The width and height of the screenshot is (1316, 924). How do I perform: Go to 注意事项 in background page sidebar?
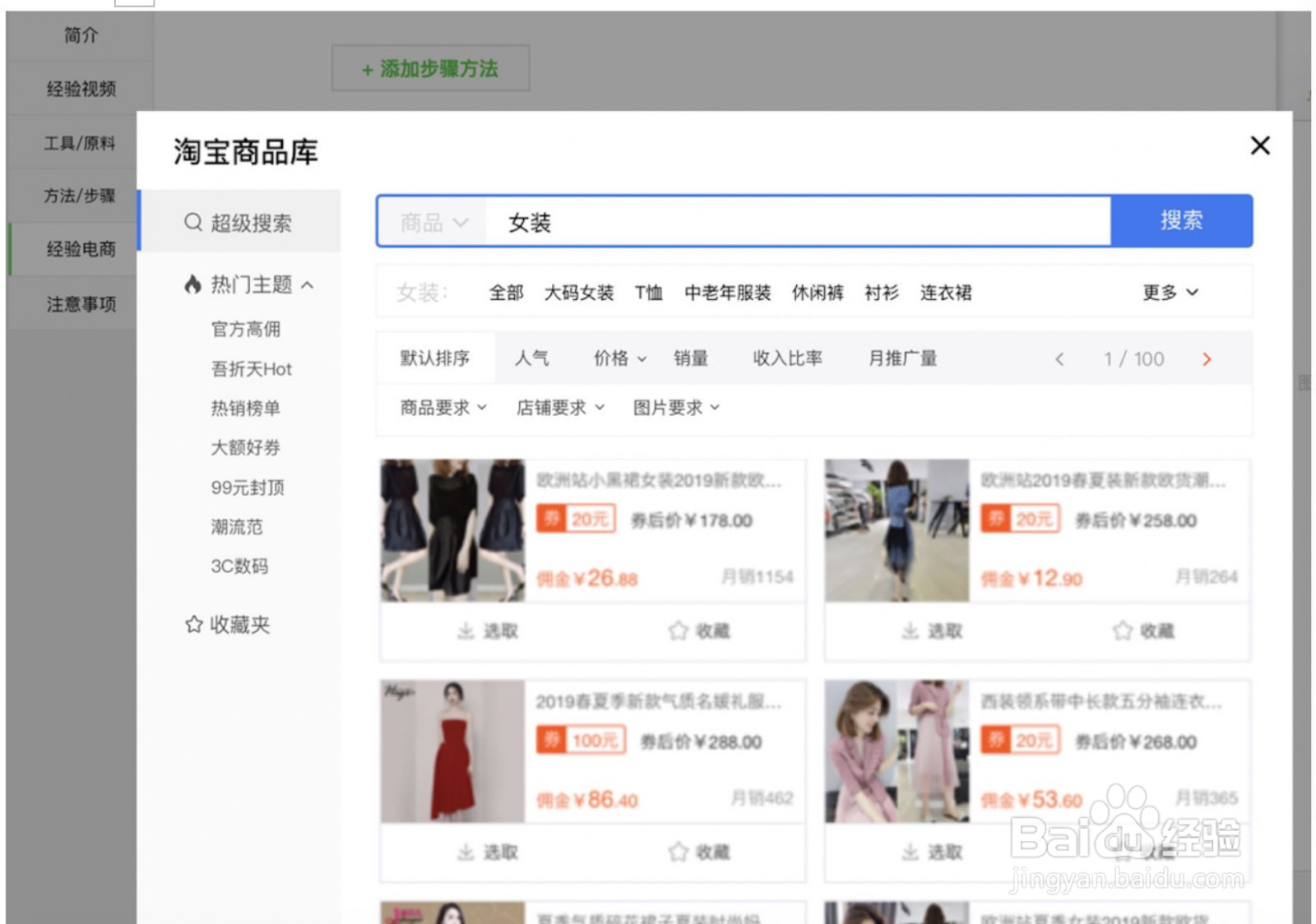81,304
